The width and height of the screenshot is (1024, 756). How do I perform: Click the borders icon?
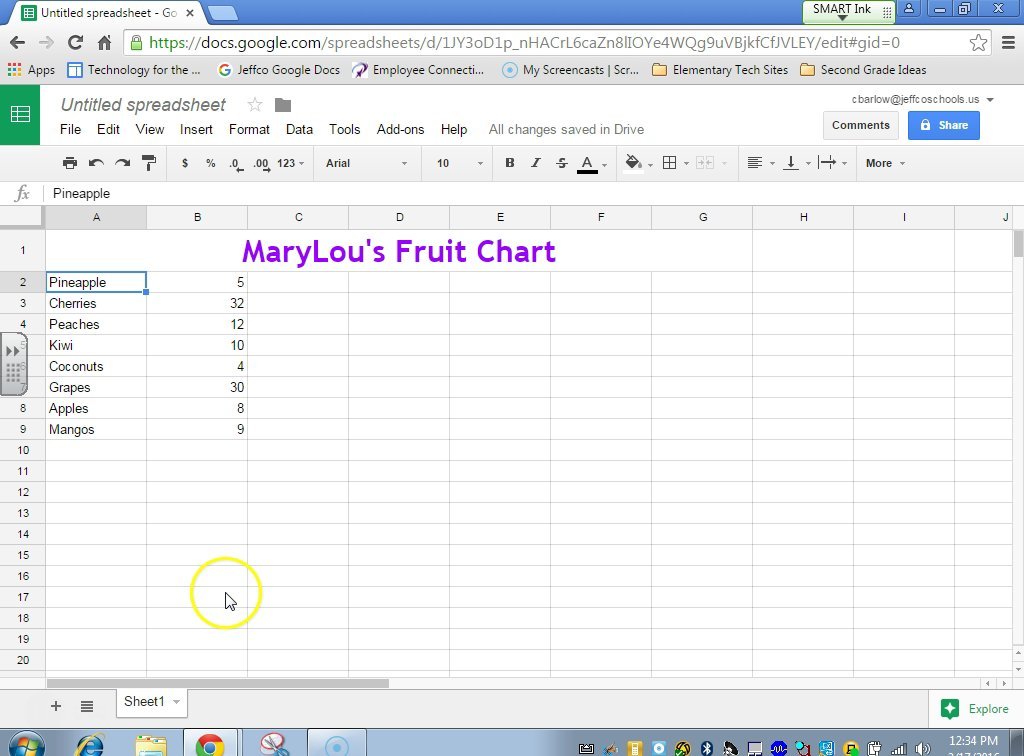coord(670,162)
